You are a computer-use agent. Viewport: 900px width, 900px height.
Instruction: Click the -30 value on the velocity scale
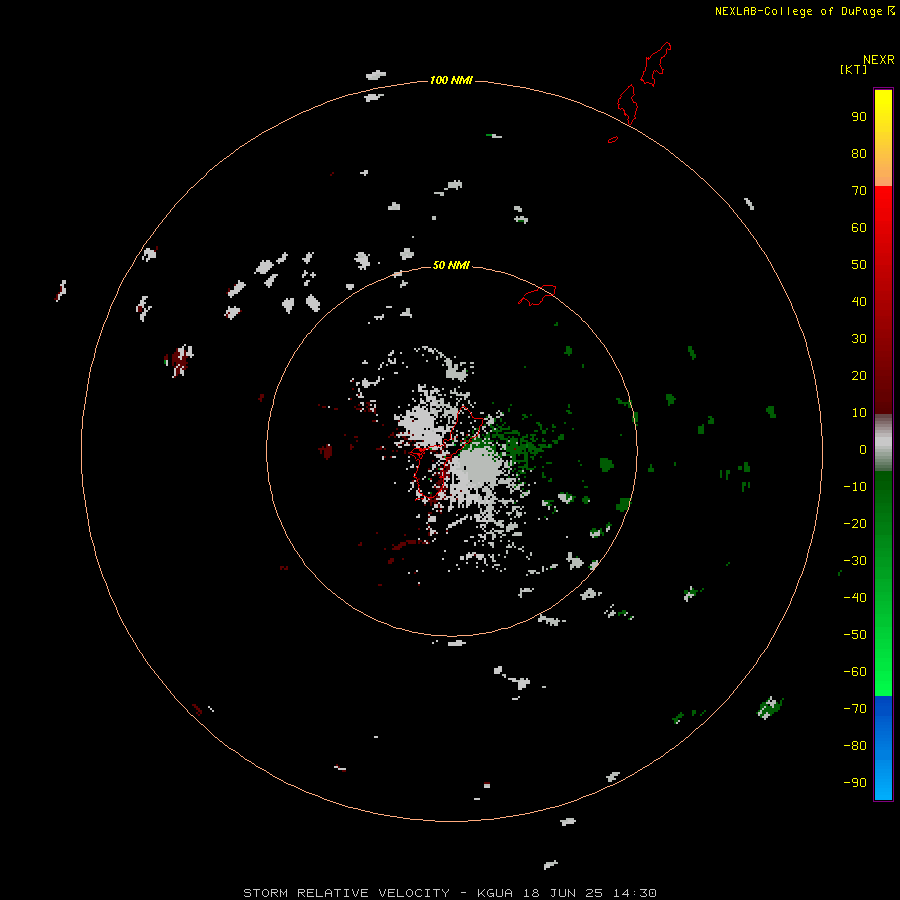click(855, 561)
